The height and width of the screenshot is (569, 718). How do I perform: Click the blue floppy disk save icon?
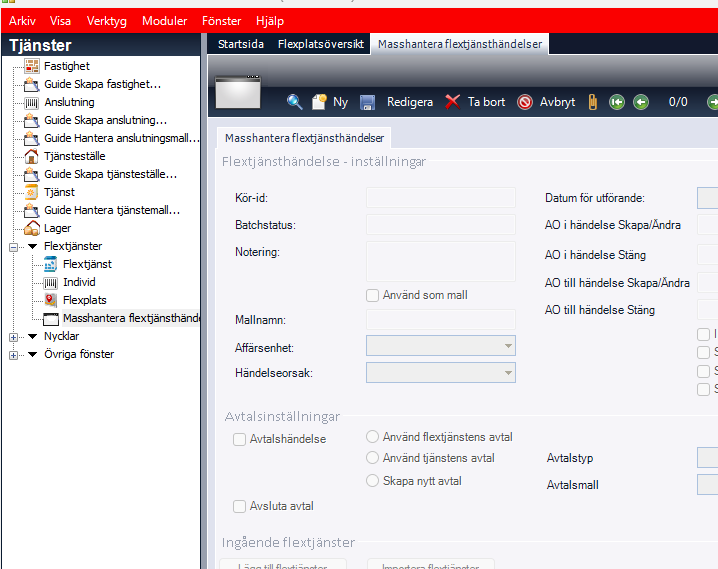click(x=367, y=102)
